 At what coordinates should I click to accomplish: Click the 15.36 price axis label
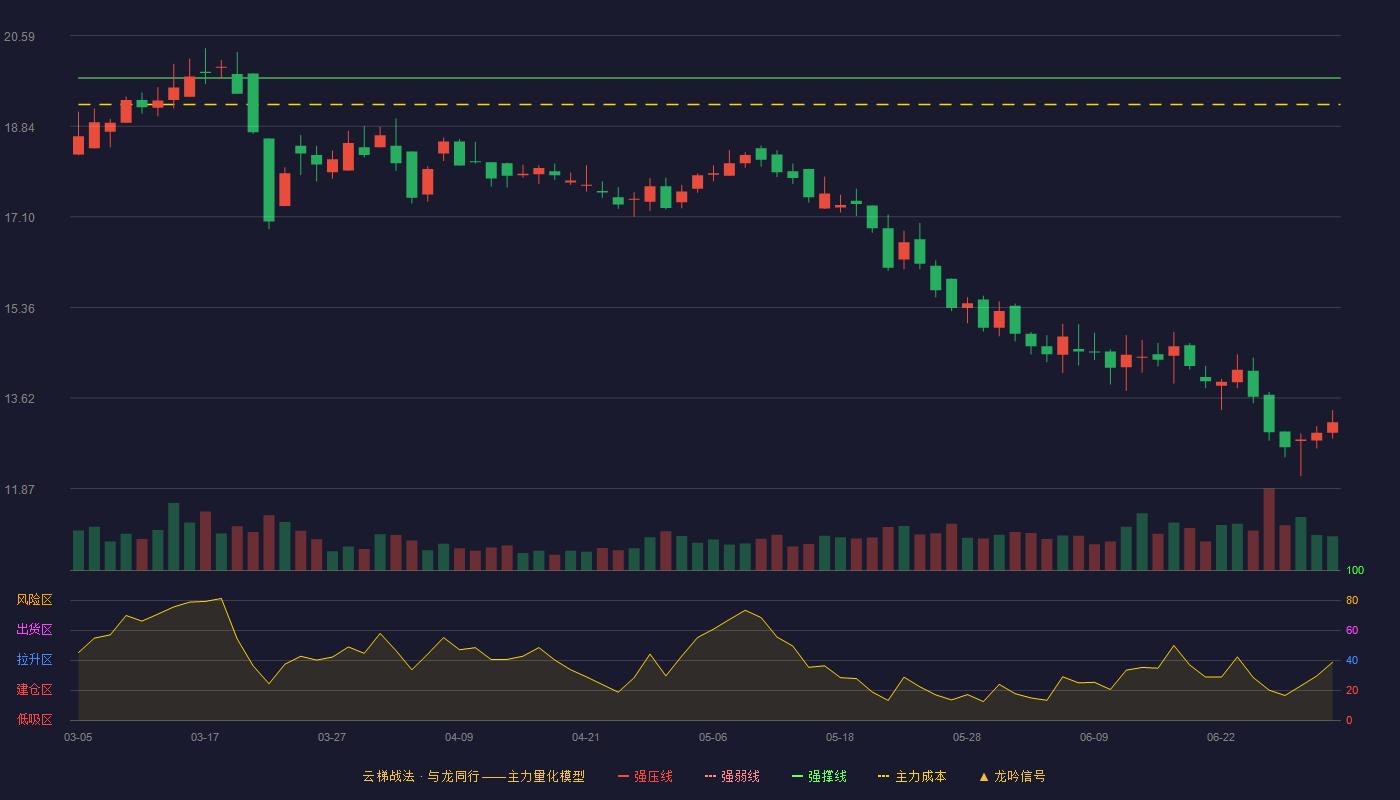tap(19, 309)
